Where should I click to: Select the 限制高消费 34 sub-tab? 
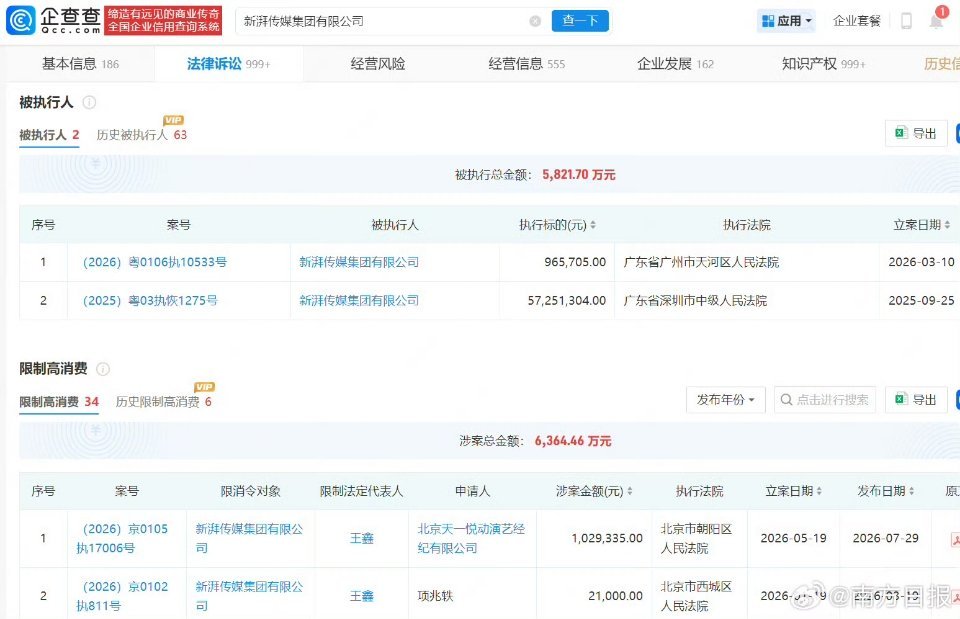click(59, 402)
